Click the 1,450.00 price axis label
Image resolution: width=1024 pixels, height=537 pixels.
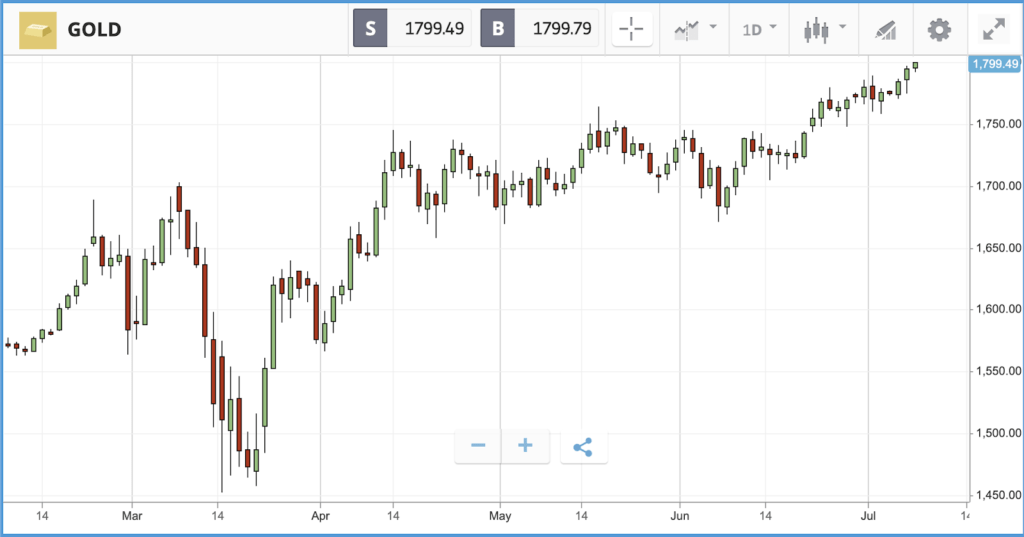coord(999,495)
